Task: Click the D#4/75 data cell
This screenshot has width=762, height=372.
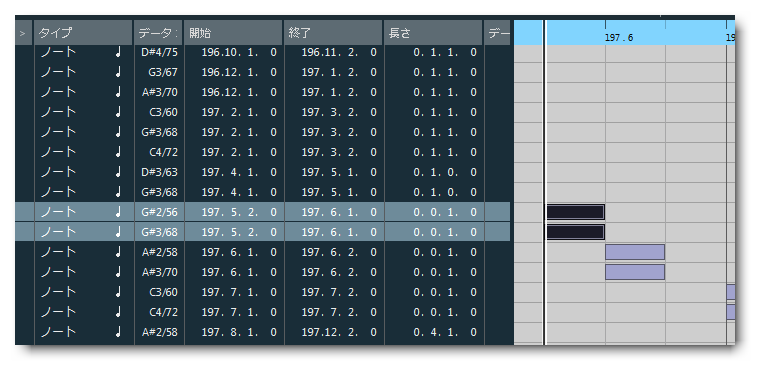Action: pos(159,53)
